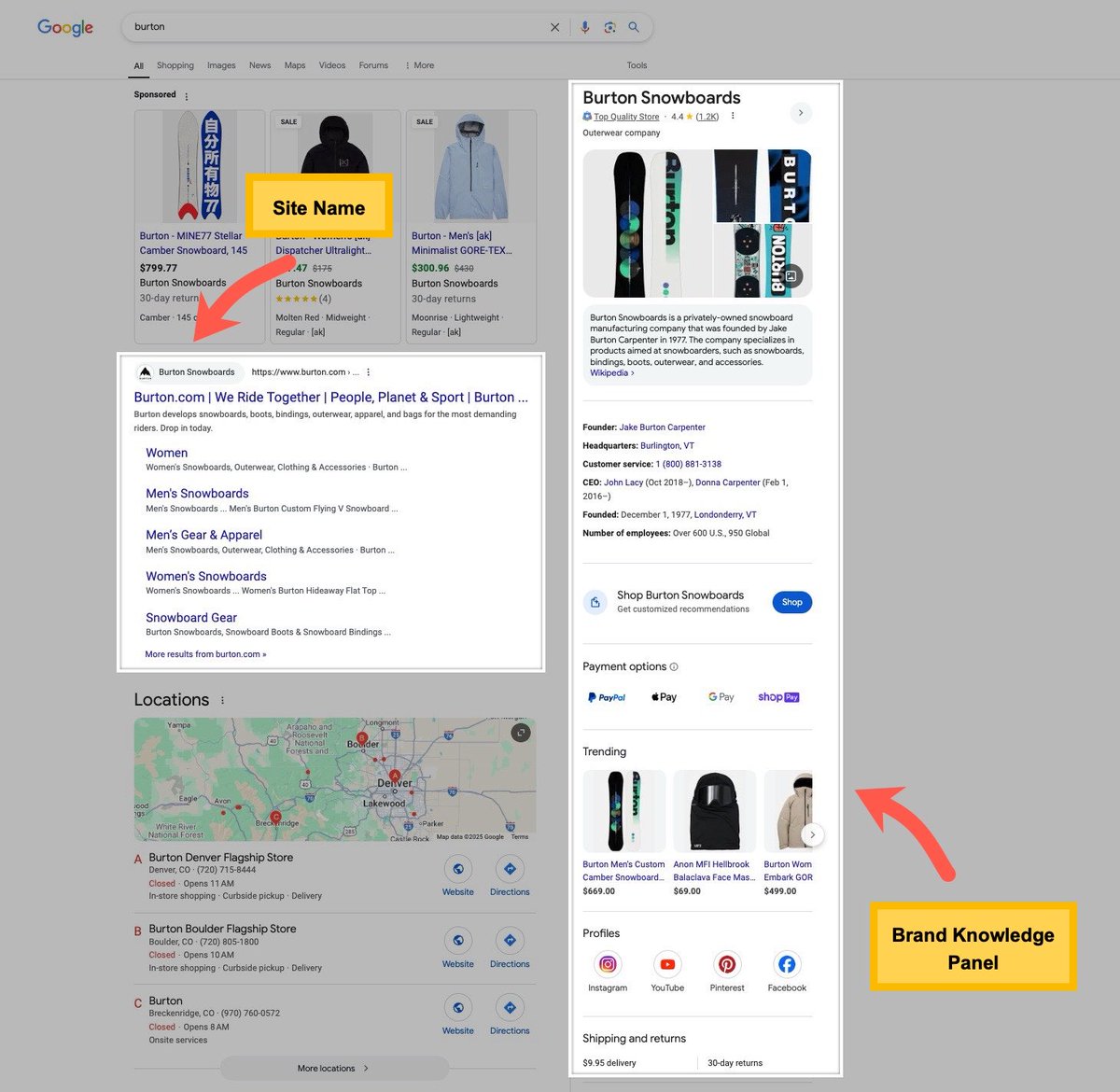The height and width of the screenshot is (1092, 1120).
Task: Click the John Lacy CEO link
Action: point(623,483)
